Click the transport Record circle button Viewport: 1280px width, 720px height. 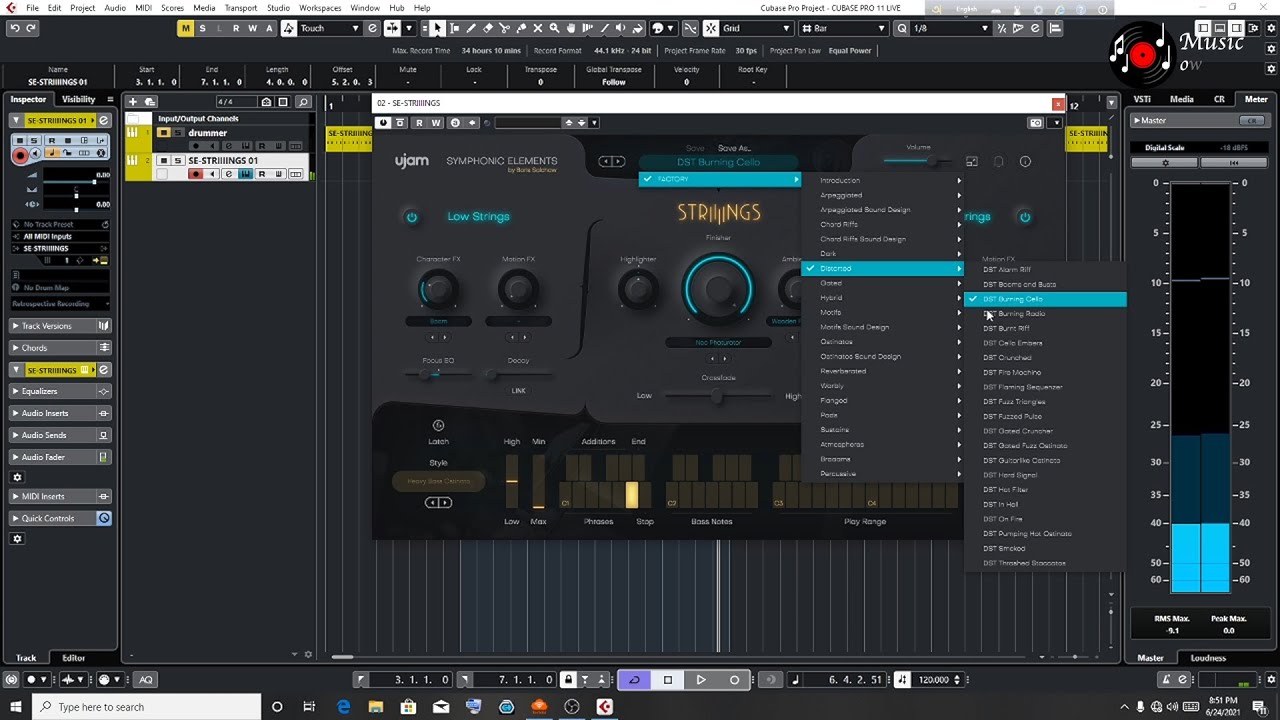click(734, 680)
